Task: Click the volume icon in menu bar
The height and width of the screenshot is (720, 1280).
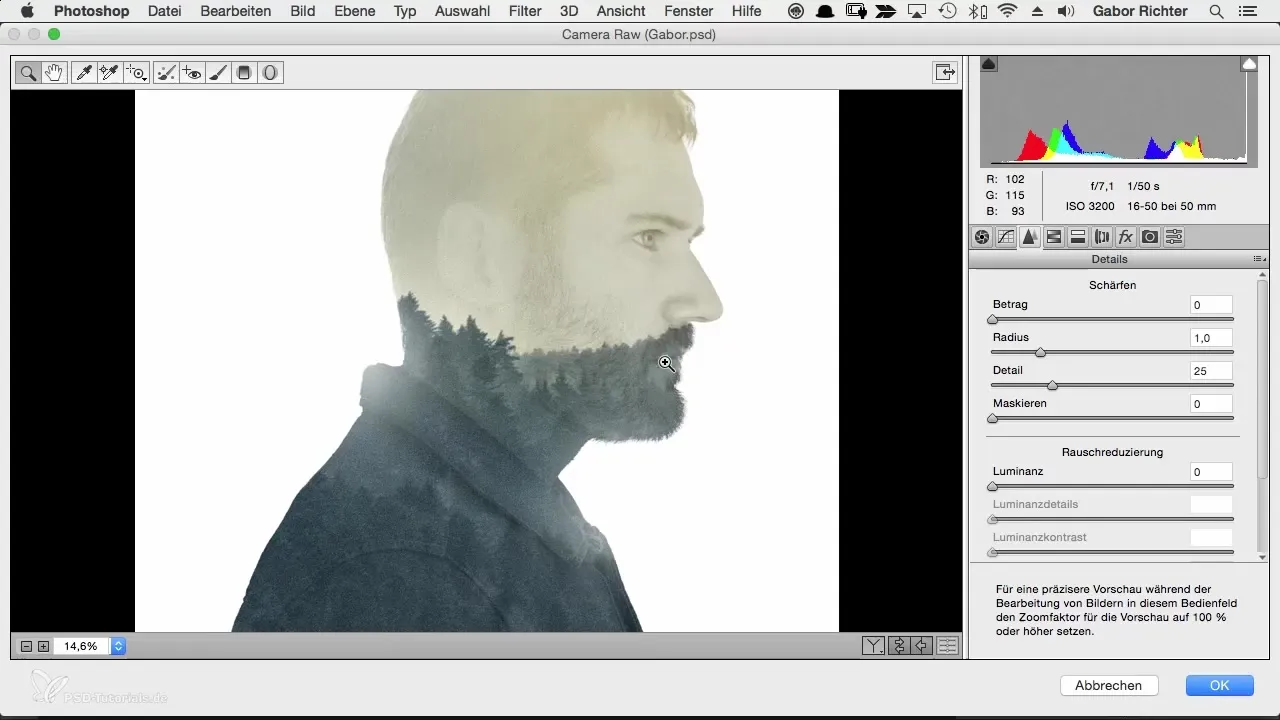Action: (1066, 12)
